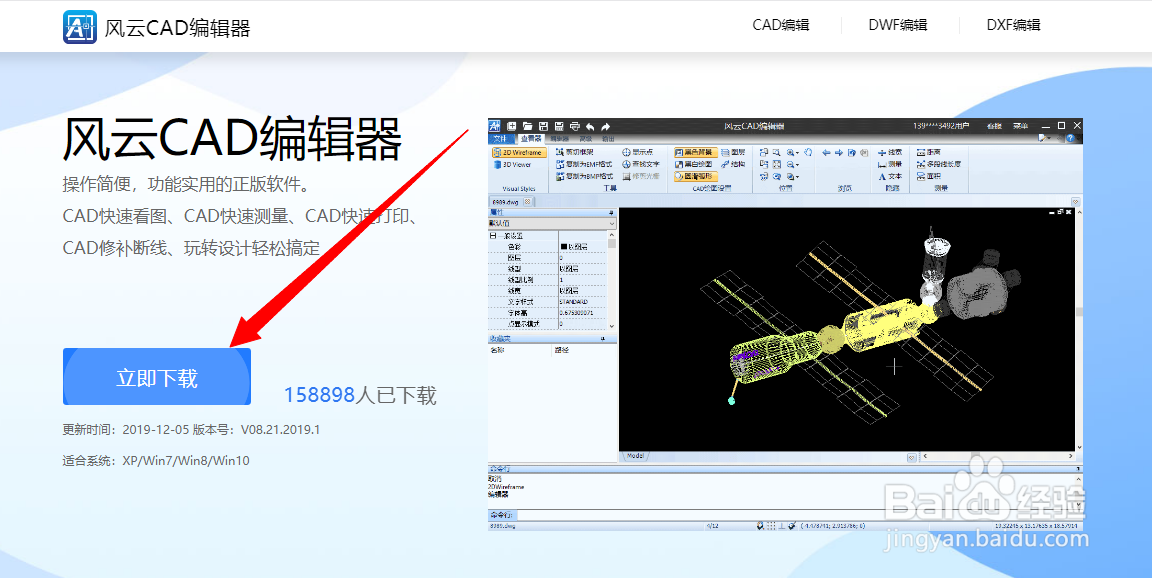Toggle the 圆滑弧形 option
This screenshot has height=578, width=1152.
tap(696, 176)
